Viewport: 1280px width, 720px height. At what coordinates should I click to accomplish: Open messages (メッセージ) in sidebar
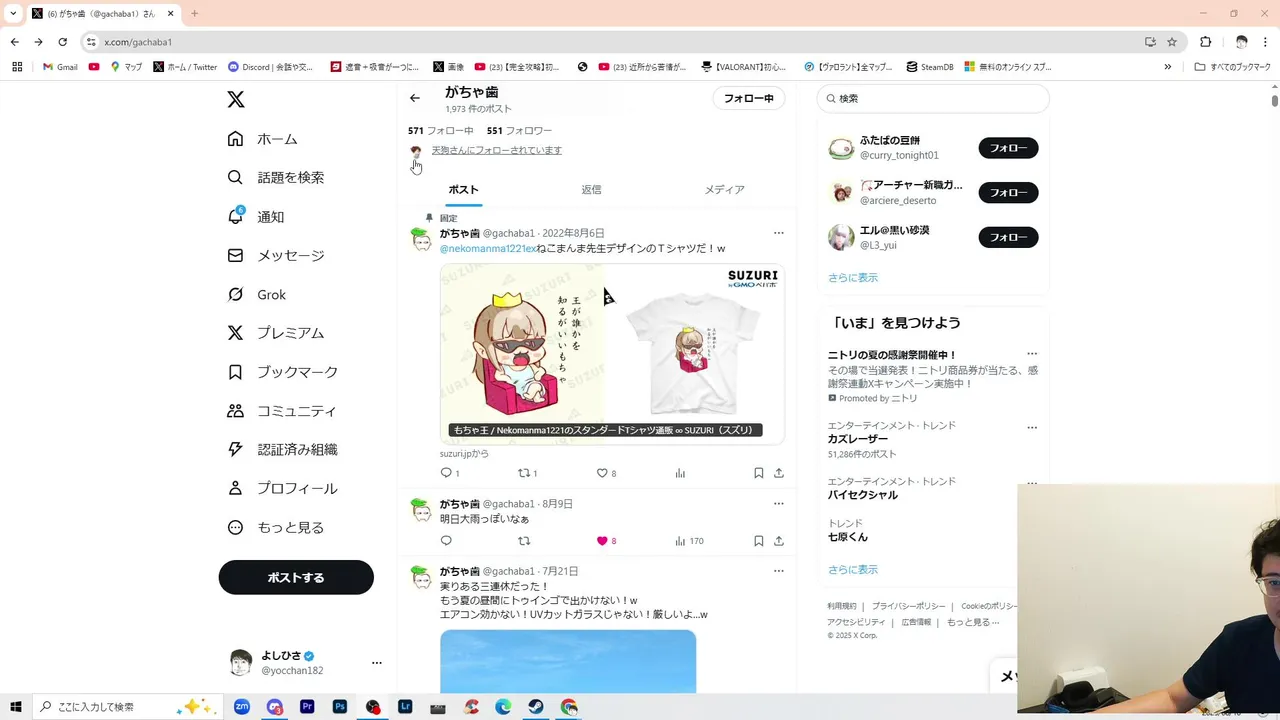point(276,255)
